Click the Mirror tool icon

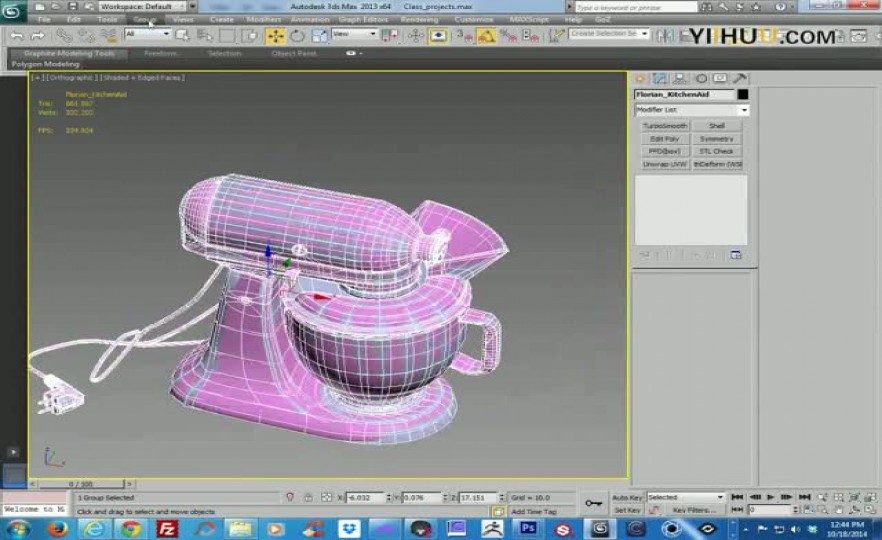(x=665, y=36)
